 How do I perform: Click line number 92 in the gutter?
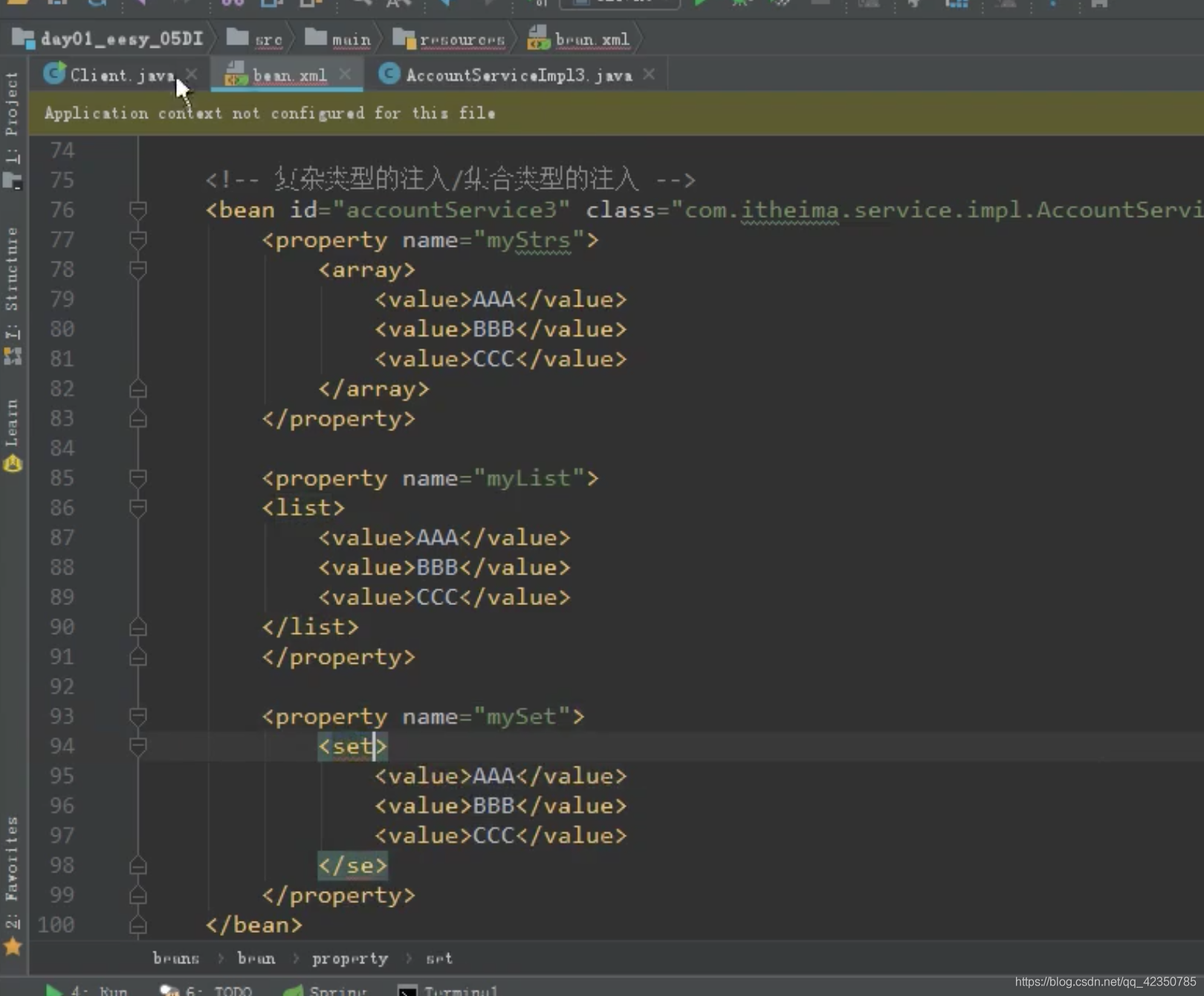click(62, 687)
